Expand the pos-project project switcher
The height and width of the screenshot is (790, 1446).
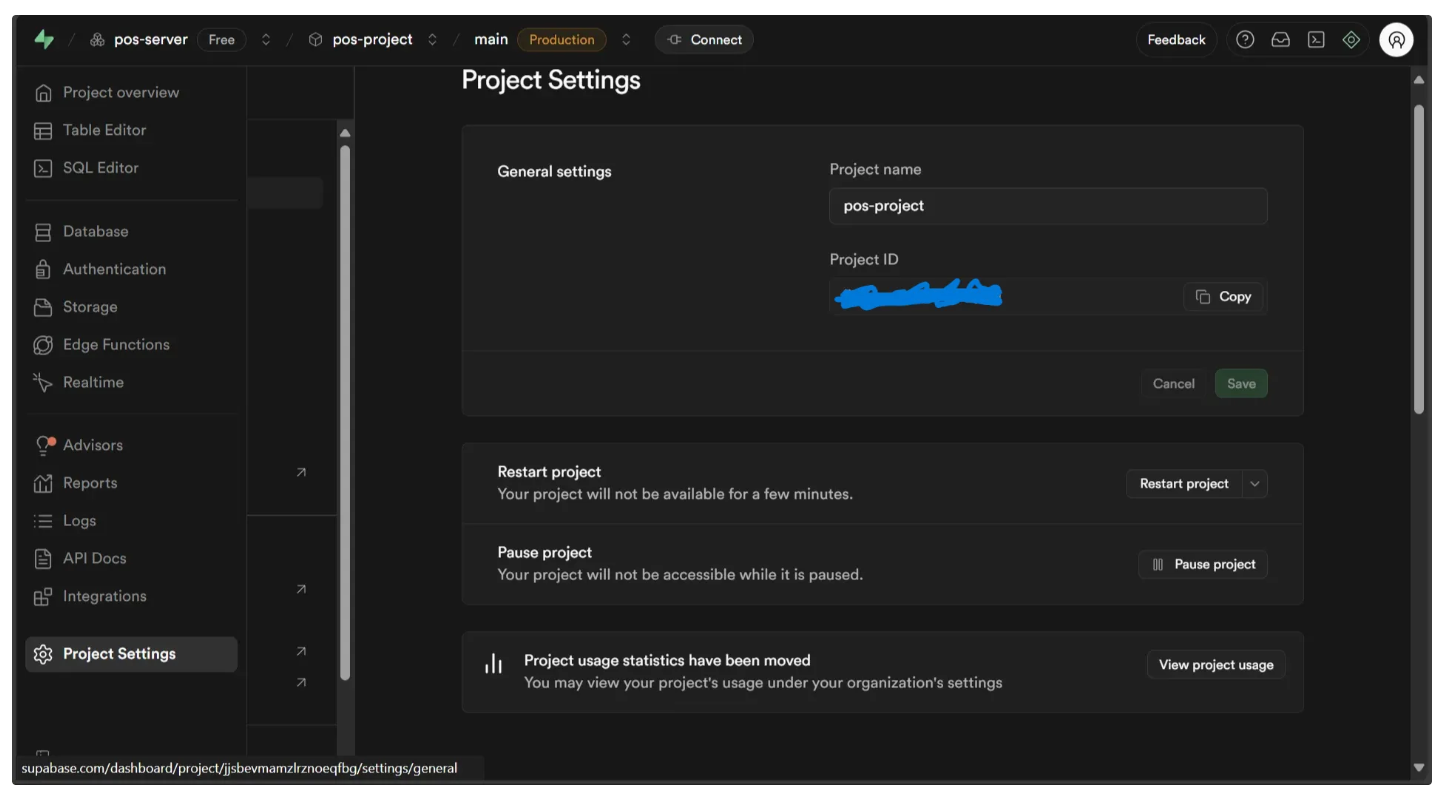tap(432, 40)
